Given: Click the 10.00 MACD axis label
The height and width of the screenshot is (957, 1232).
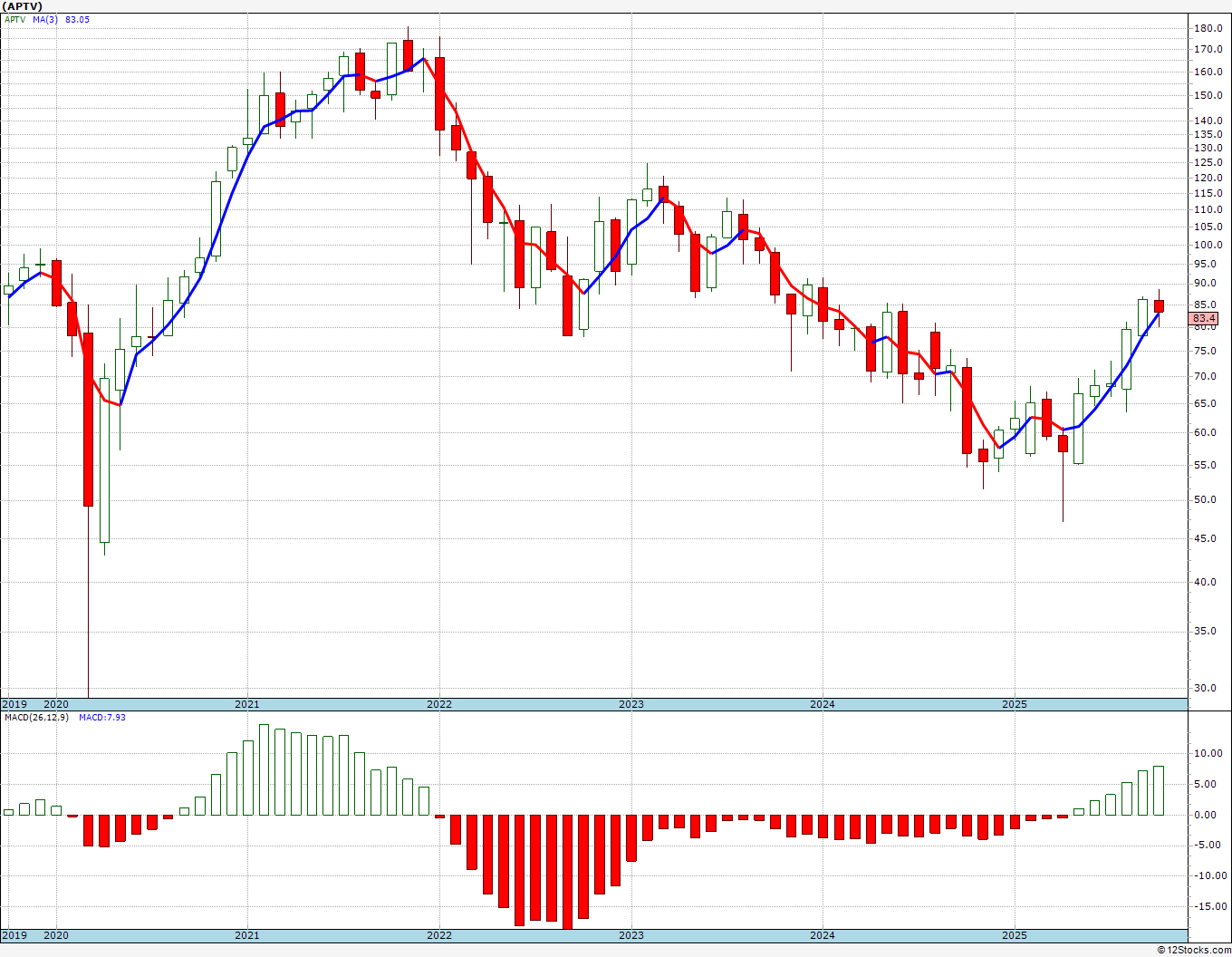Looking at the screenshot, I should click(1208, 753).
